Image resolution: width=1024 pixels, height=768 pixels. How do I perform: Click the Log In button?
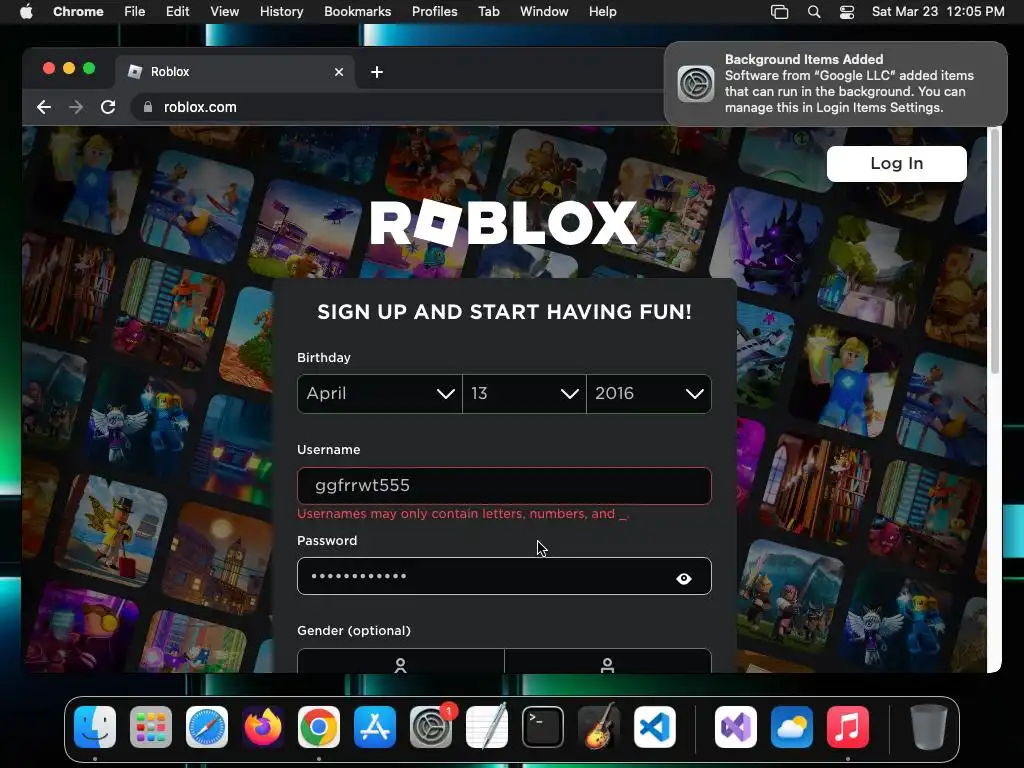(897, 164)
